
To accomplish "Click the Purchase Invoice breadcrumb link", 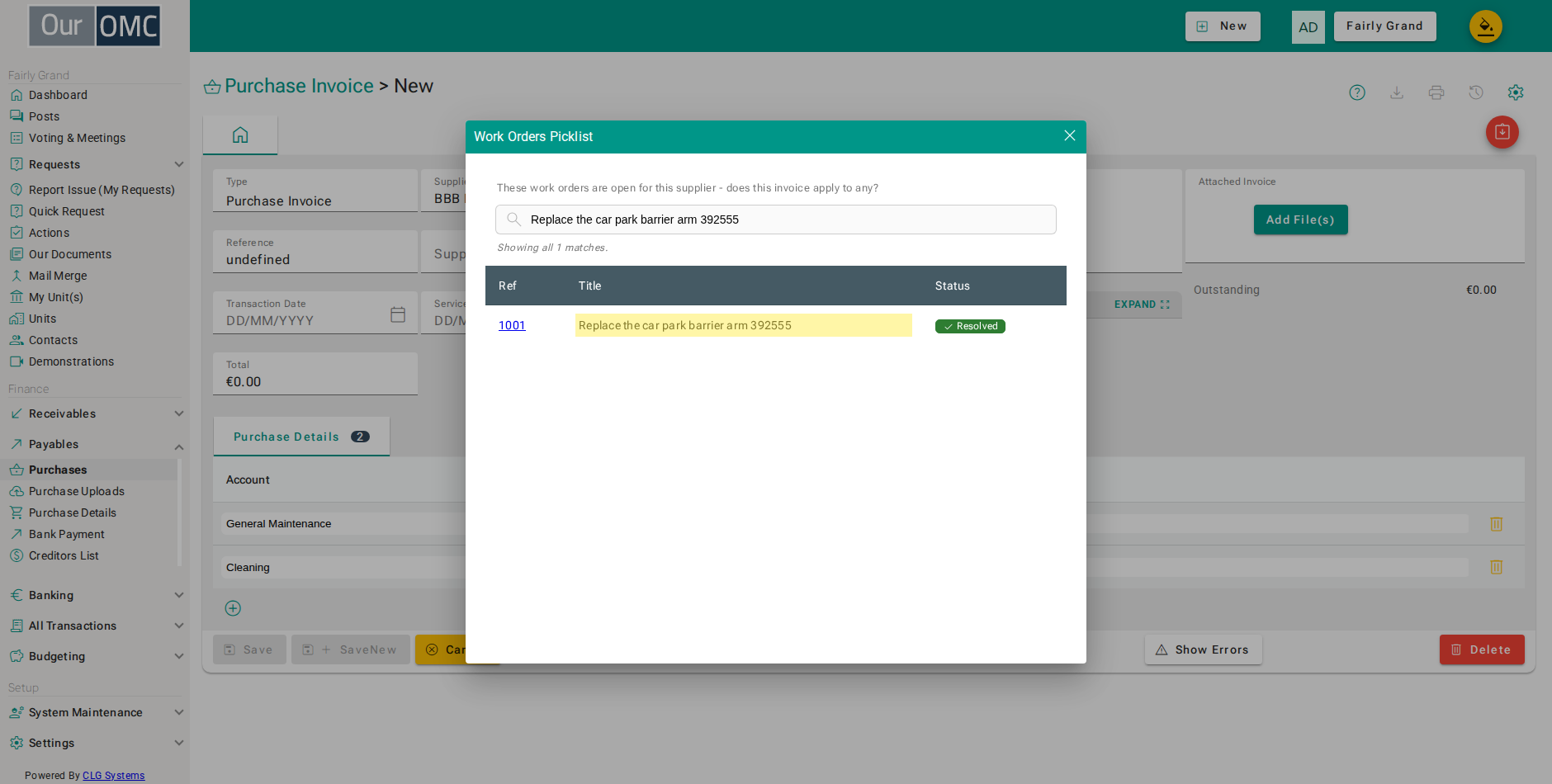I will (299, 86).
